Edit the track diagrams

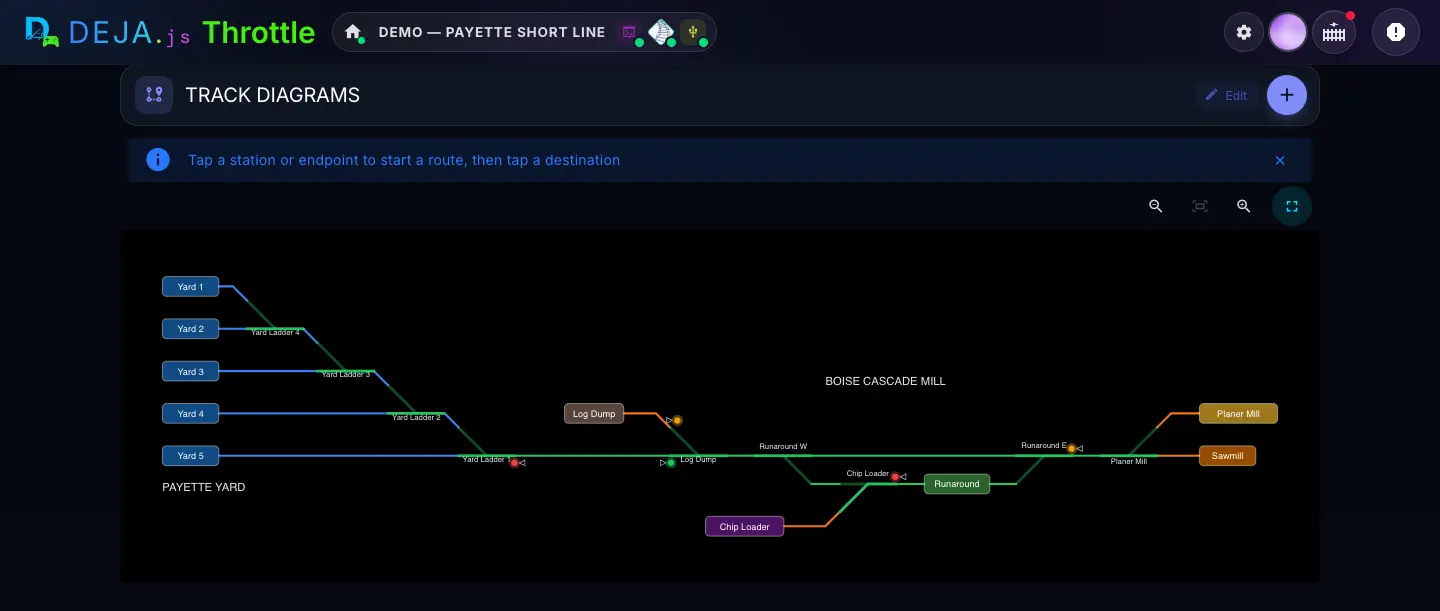coord(1226,95)
